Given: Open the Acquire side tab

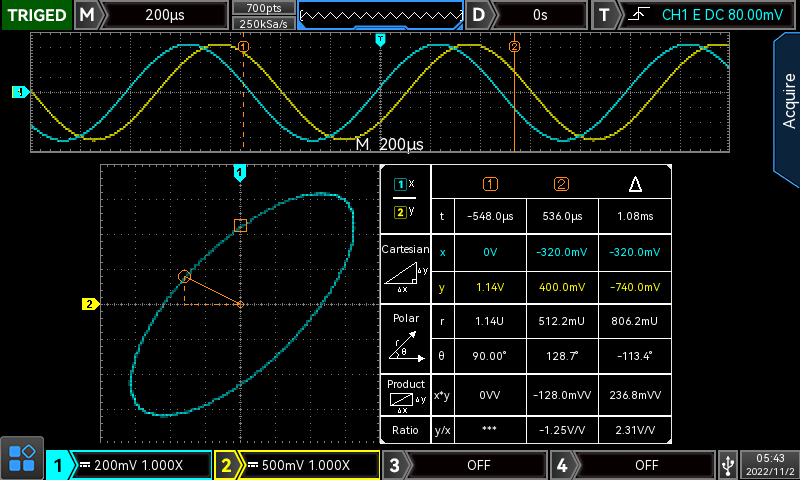Looking at the screenshot, I should tap(787, 98).
